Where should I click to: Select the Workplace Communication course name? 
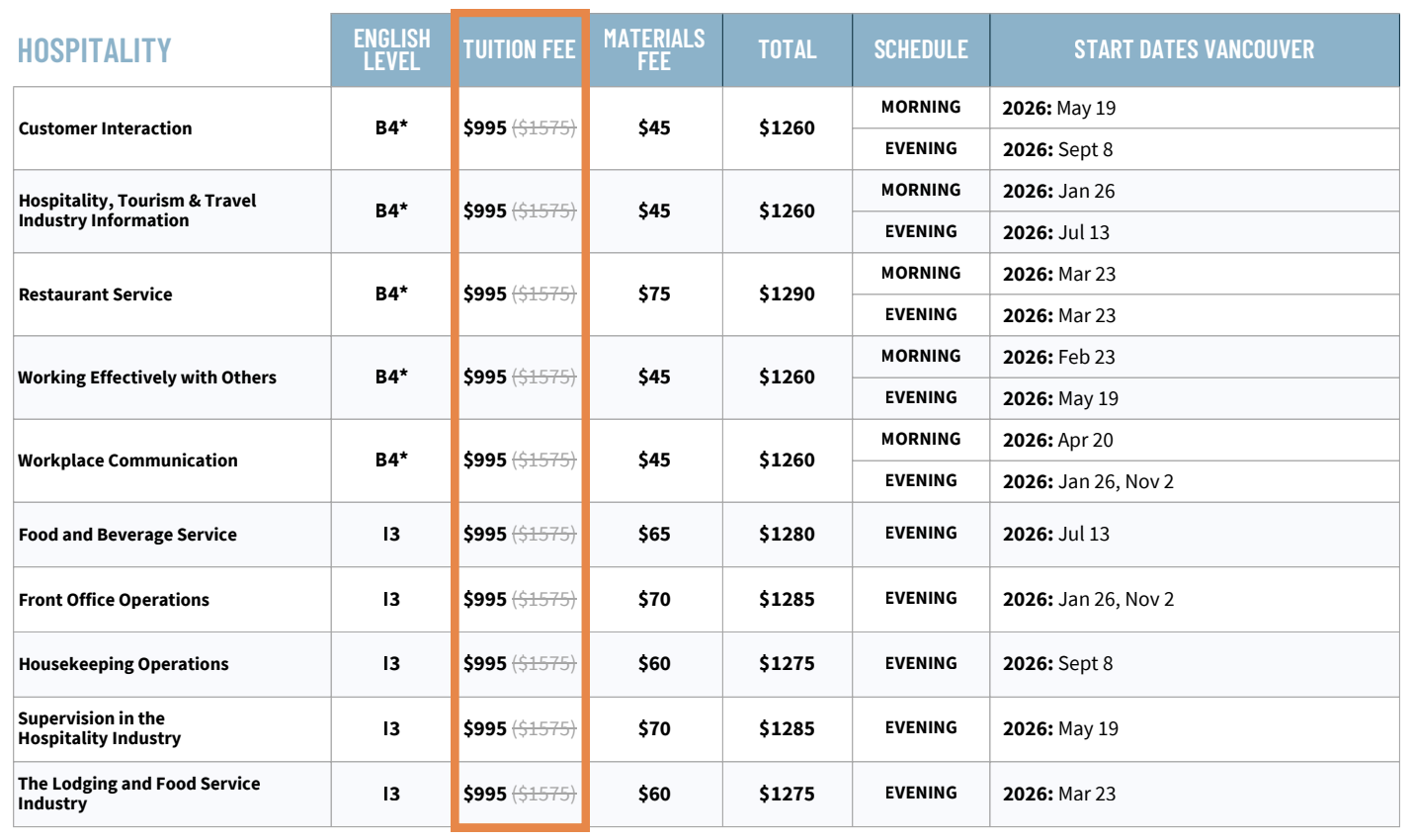click(x=128, y=461)
